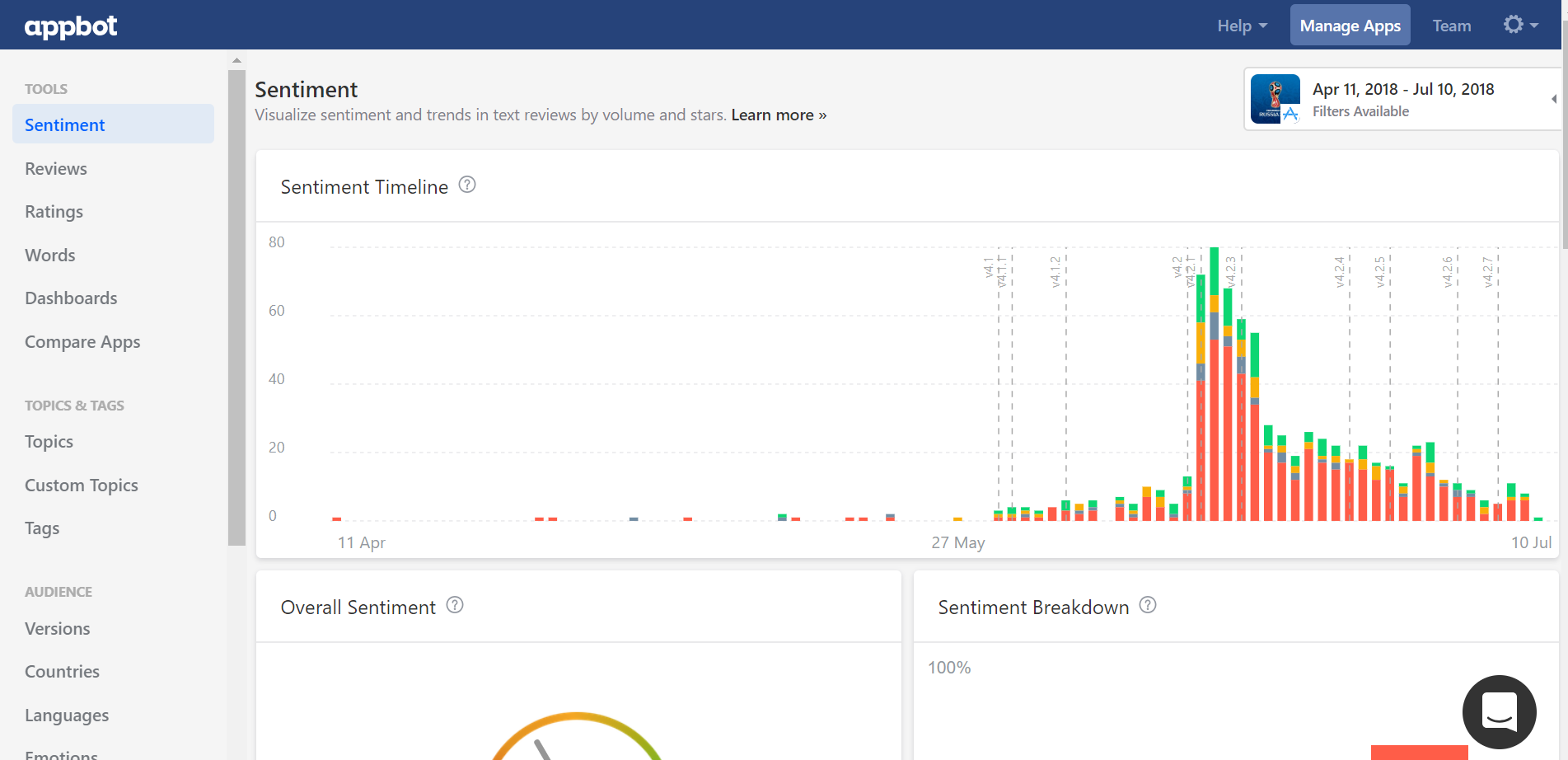This screenshot has width=1568, height=760.
Task: Click the v4.2.6 version marker
Action: tap(1448, 271)
